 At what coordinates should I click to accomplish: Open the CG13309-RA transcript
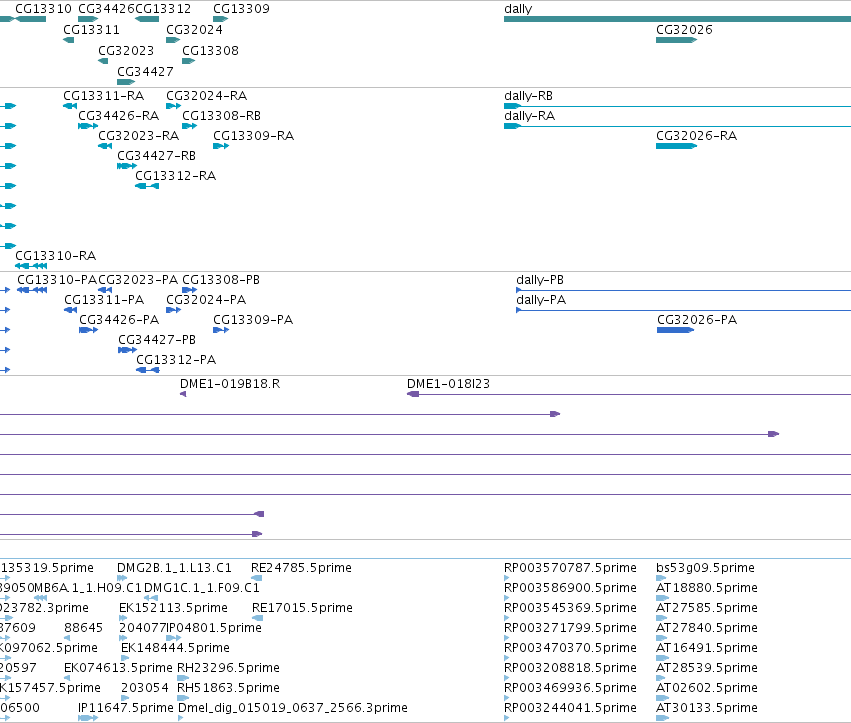[221, 146]
